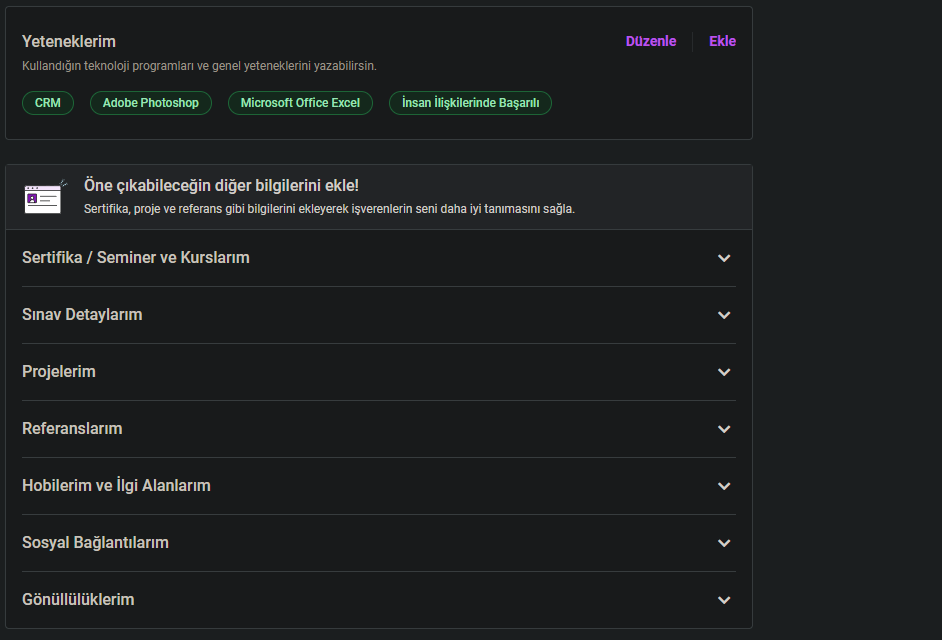Expand the Sınav Detaylarım chevron
The width and height of the screenshot is (942, 640).
[724, 315]
